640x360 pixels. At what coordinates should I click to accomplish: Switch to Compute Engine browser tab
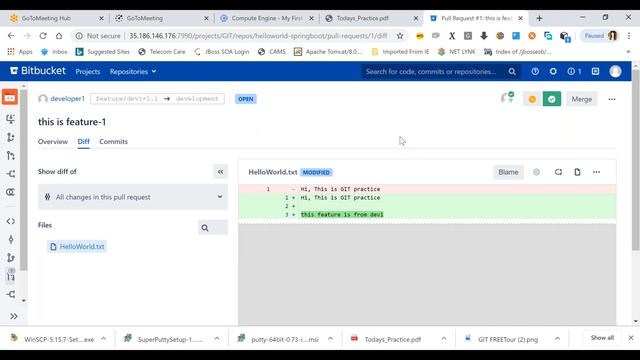click(x=267, y=18)
